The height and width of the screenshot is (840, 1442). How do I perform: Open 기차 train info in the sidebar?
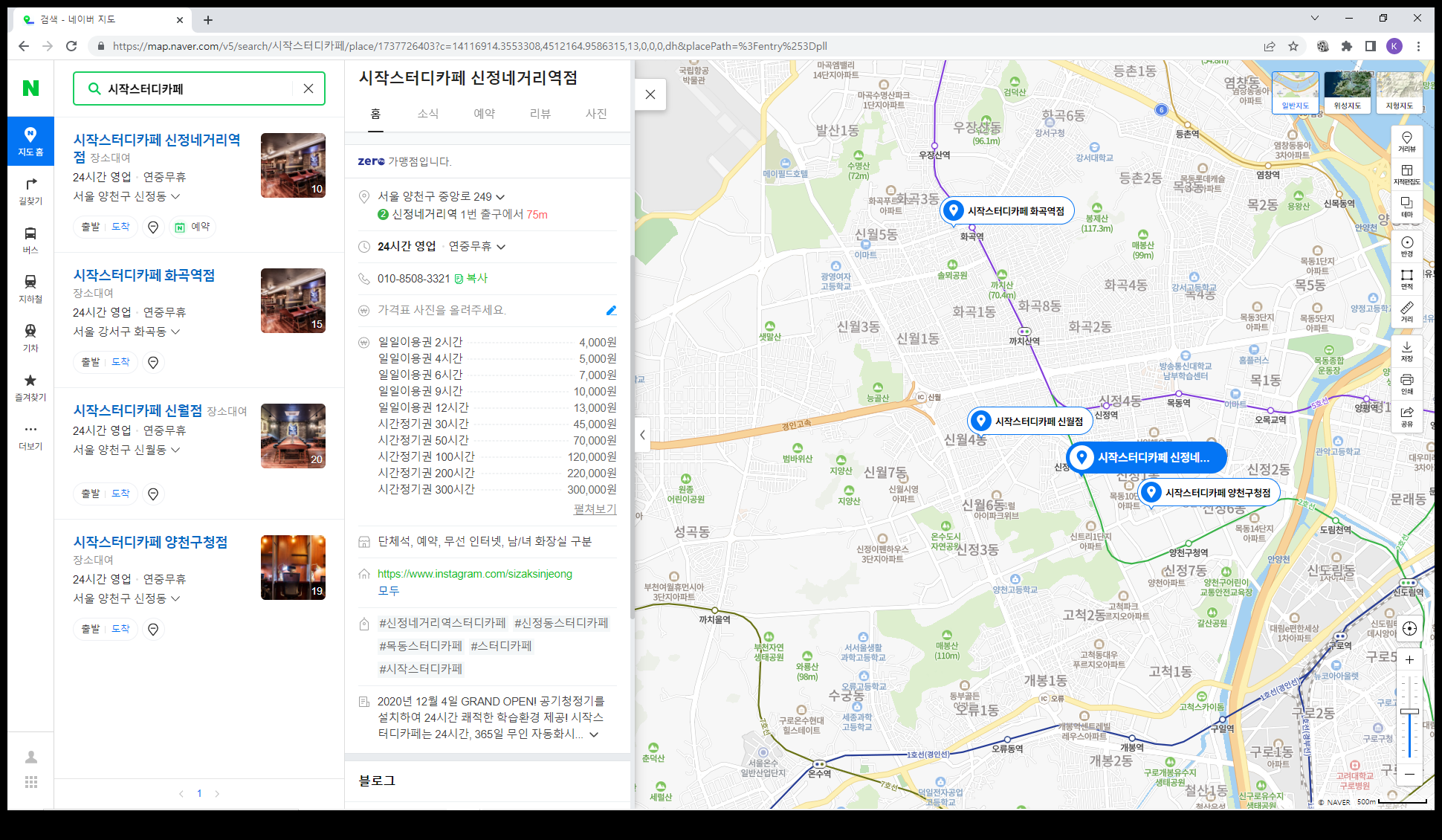(30, 338)
